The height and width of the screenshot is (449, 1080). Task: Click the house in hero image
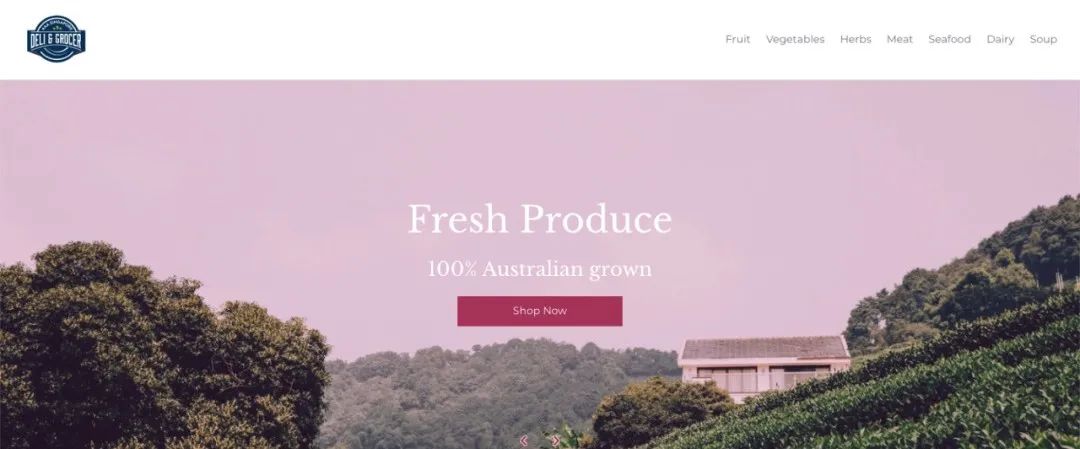(765, 365)
